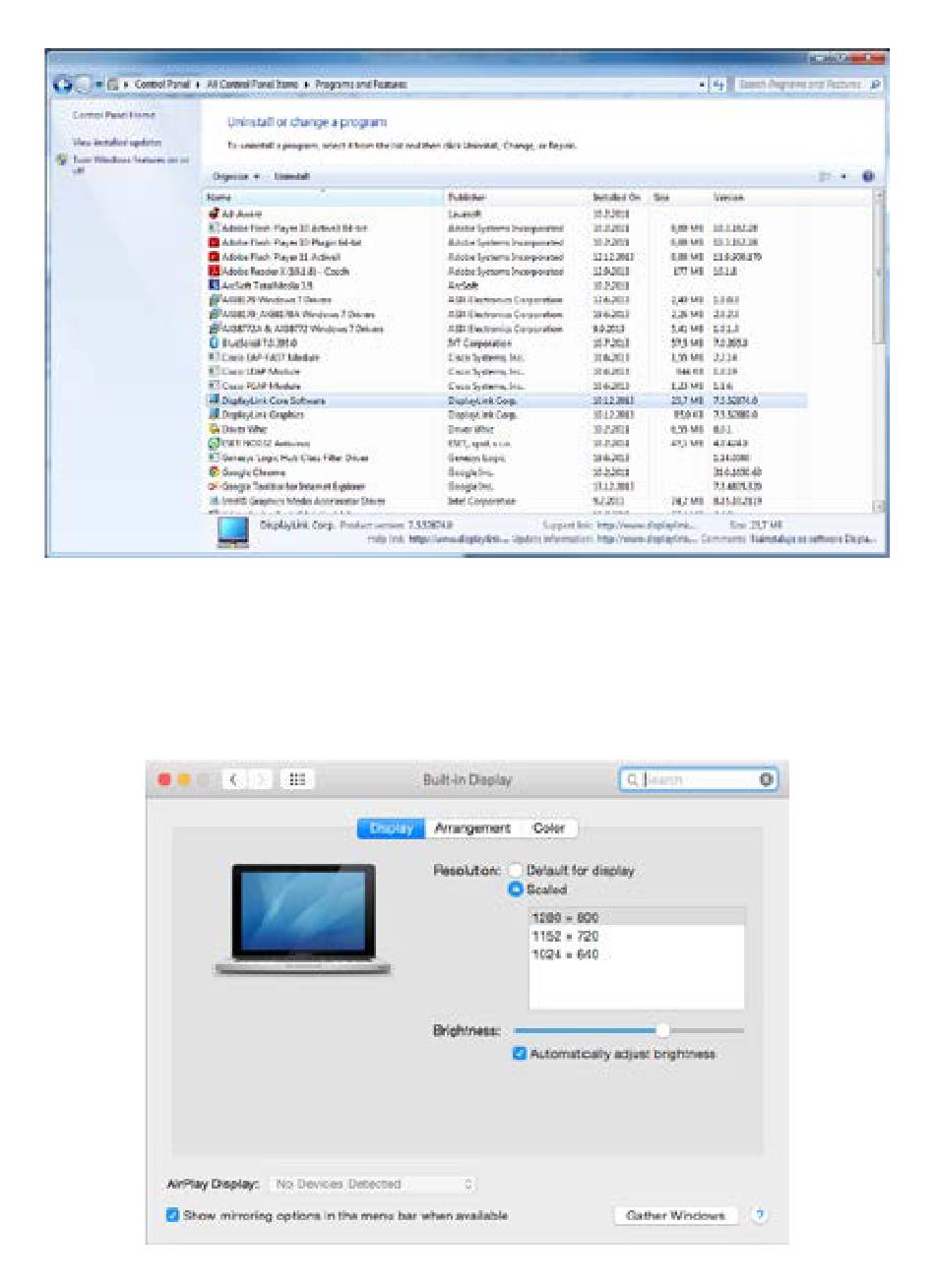Screen dimensions: 935x1288
Task: Select the Scaled resolution radio button
Action: 516,889
